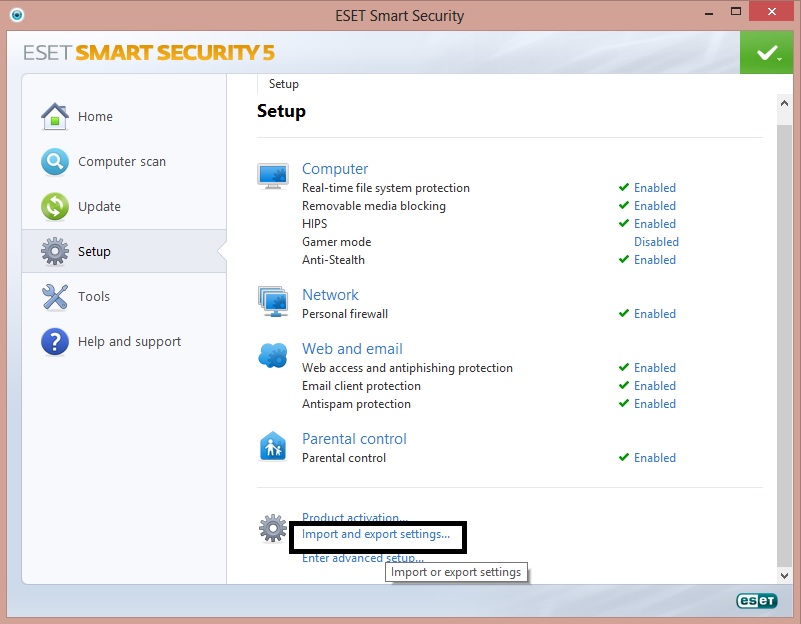Toggle Email client protection Enabled status

(654, 386)
